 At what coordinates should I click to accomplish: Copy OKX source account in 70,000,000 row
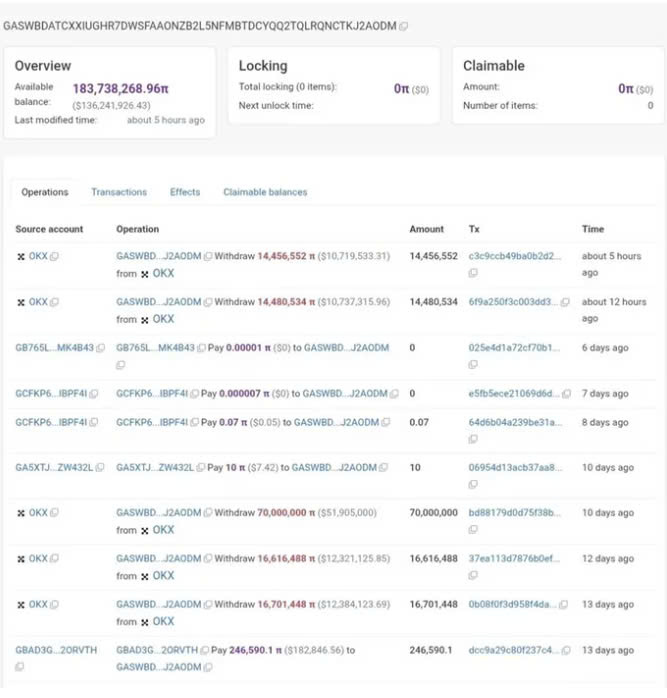pos(54,513)
